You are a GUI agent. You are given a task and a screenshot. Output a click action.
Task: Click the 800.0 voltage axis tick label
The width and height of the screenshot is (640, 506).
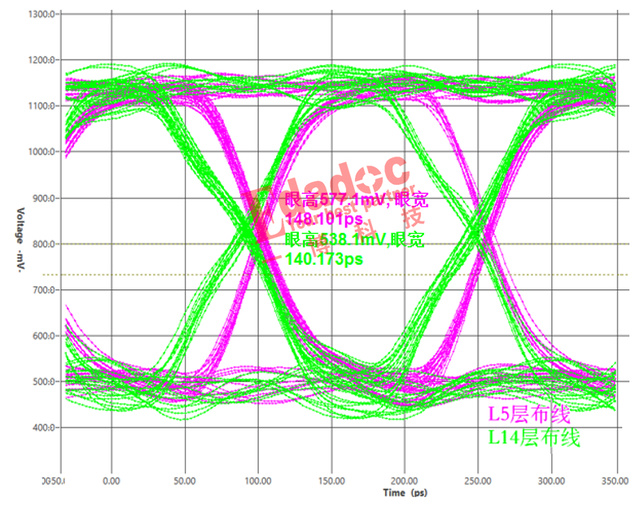(43, 244)
